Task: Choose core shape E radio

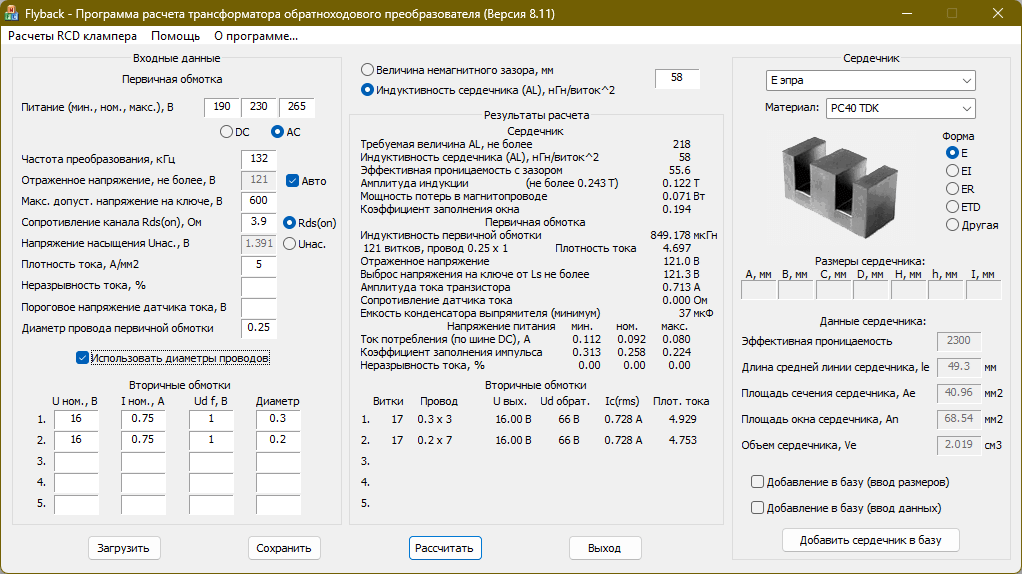Action: point(952,152)
